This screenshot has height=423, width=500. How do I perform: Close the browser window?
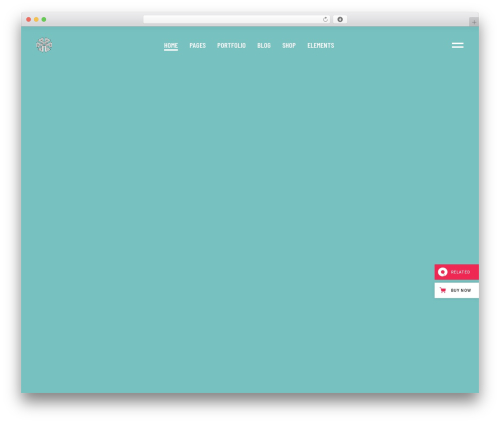pos(29,19)
